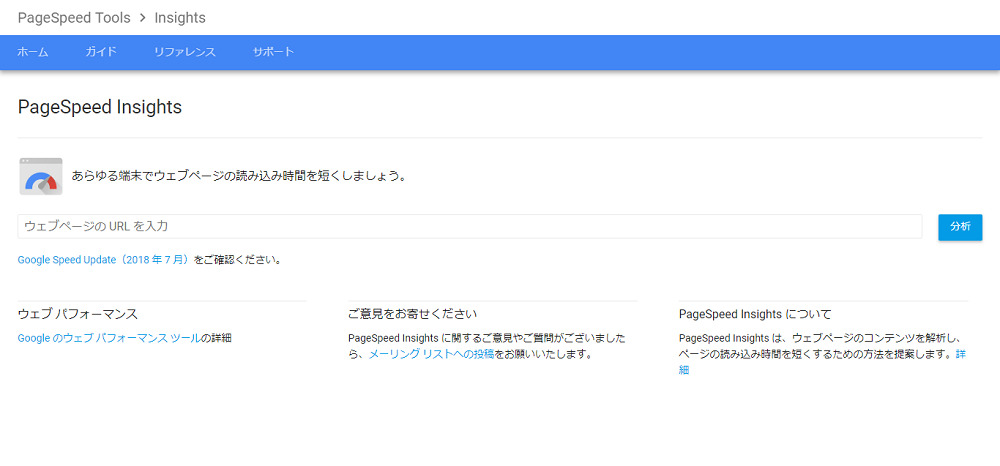The image size is (1000, 466).
Task: Click the PageSpeed speedometer icon
Action: tap(41, 176)
